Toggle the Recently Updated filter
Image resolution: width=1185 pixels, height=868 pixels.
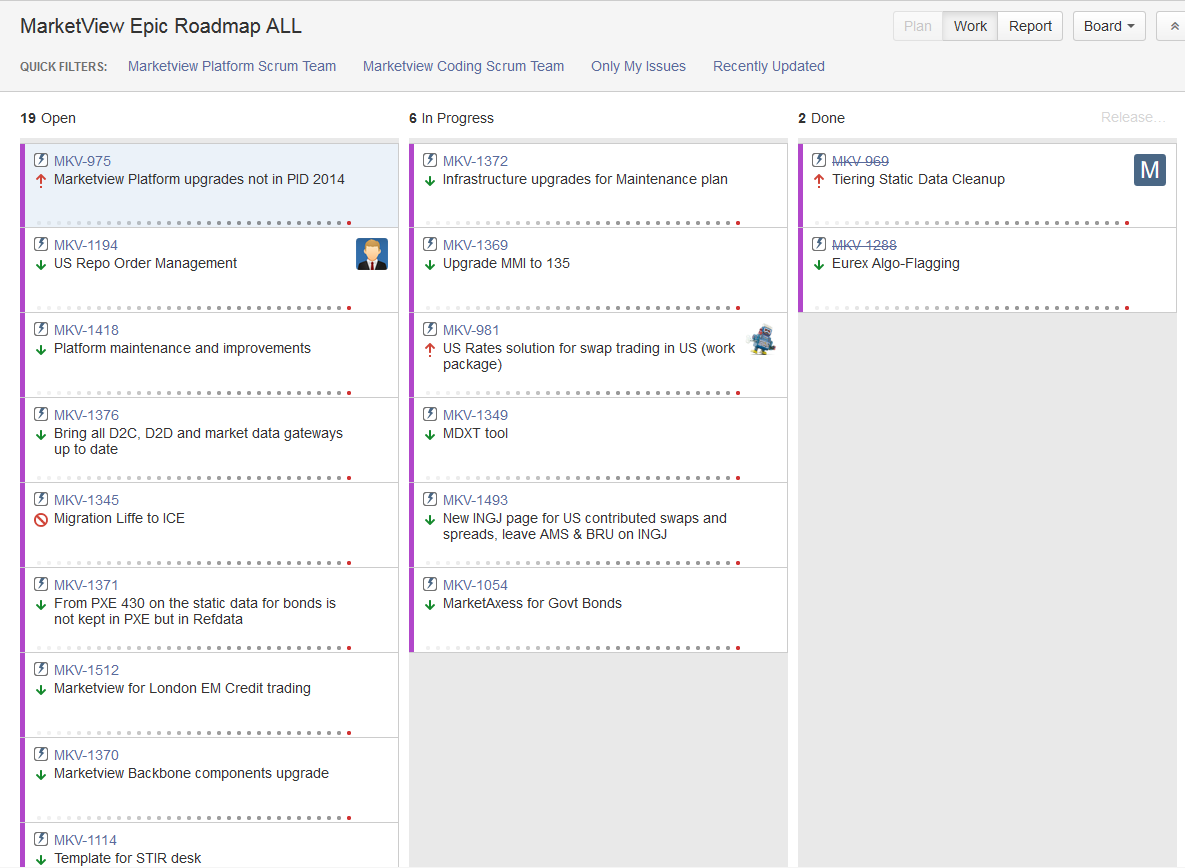[x=769, y=66]
